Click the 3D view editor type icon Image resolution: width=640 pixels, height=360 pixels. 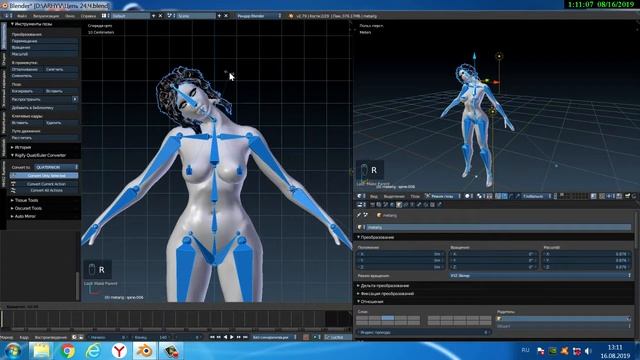pyautogui.click(x=360, y=196)
